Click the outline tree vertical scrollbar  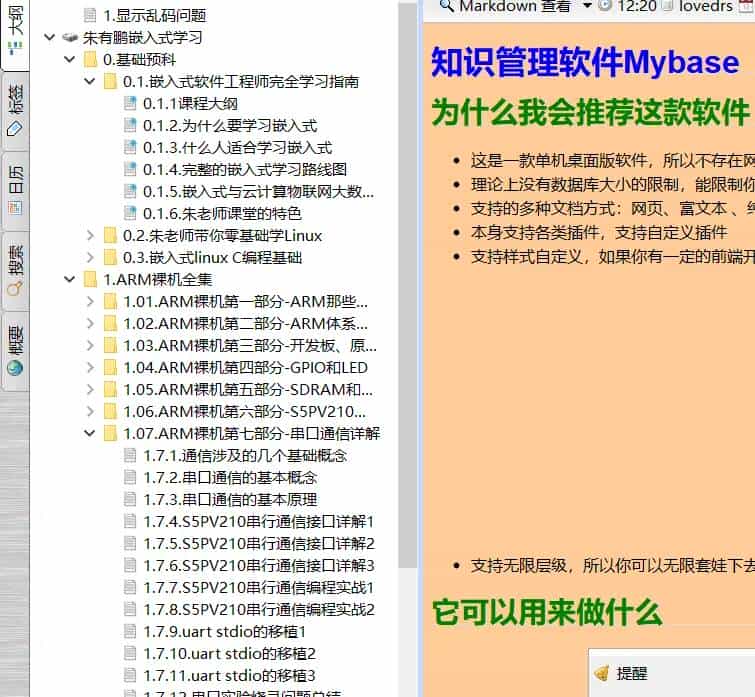[407, 284]
